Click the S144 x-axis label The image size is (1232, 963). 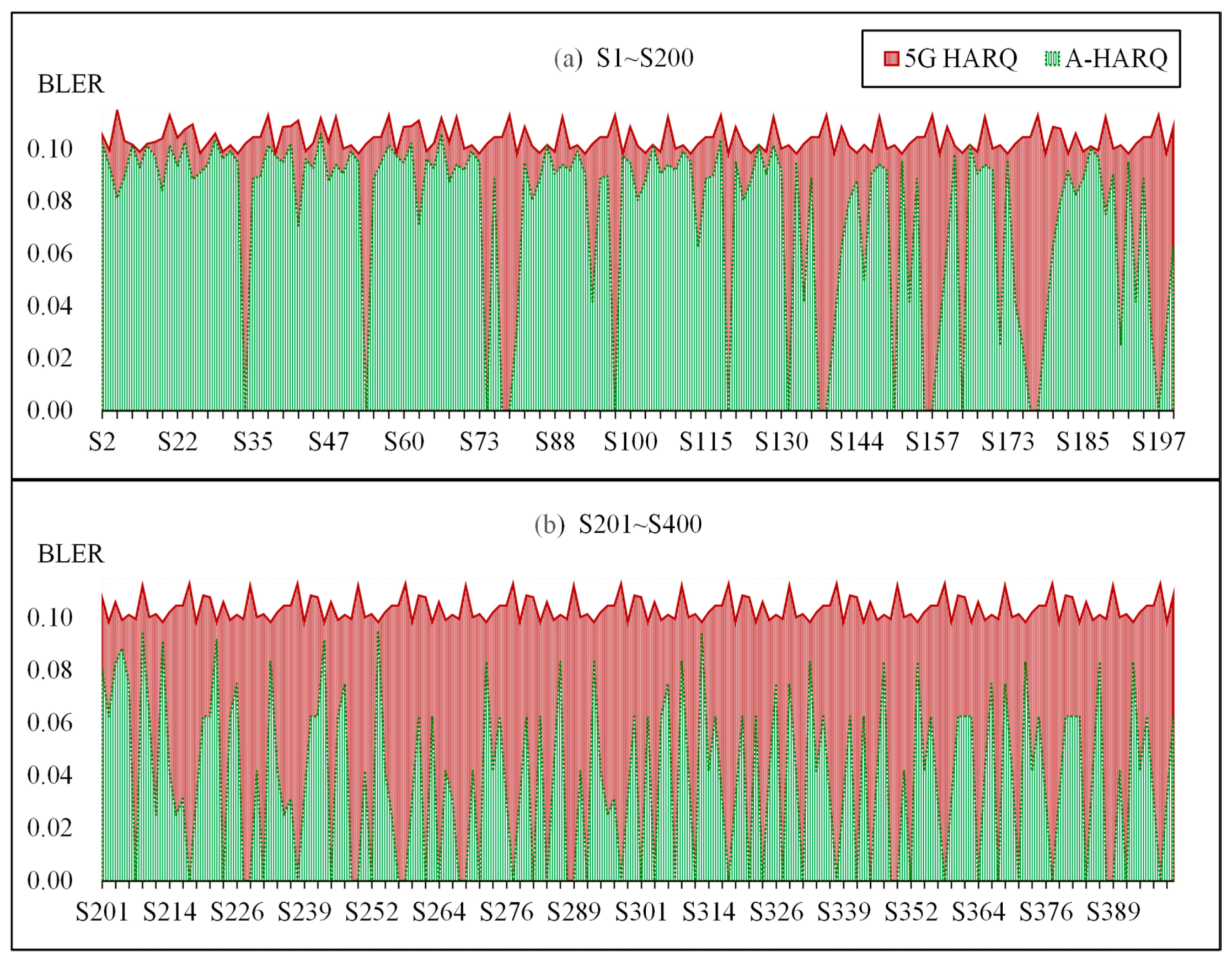click(856, 442)
